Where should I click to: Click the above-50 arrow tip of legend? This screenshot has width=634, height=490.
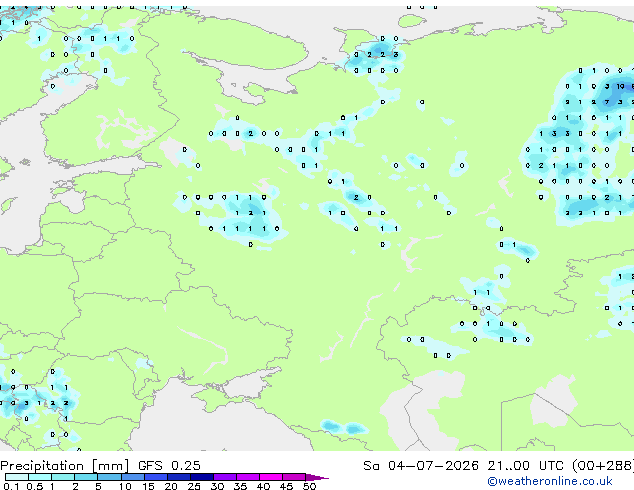tap(317, 477)
